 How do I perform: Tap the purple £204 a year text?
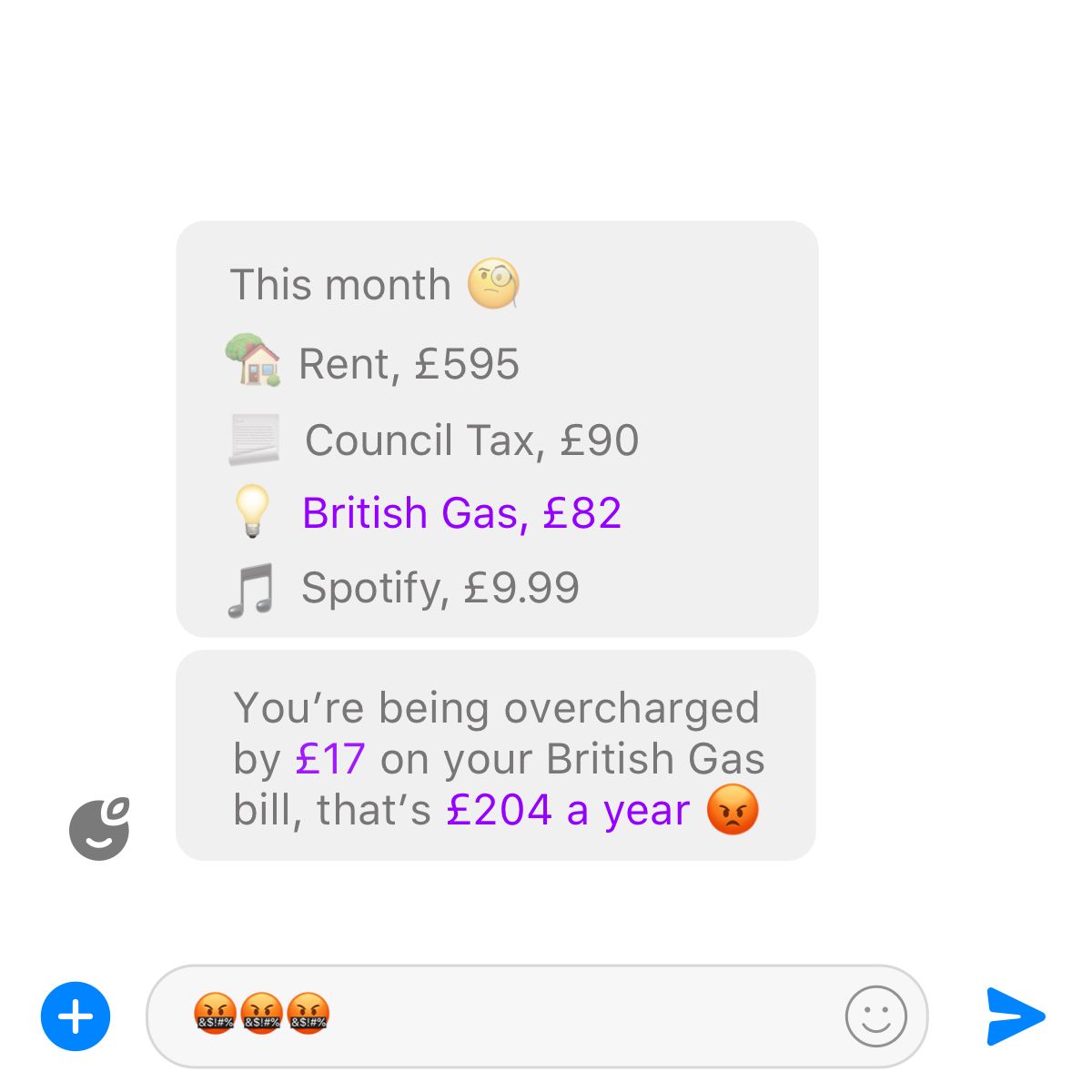tap(568, 809)
